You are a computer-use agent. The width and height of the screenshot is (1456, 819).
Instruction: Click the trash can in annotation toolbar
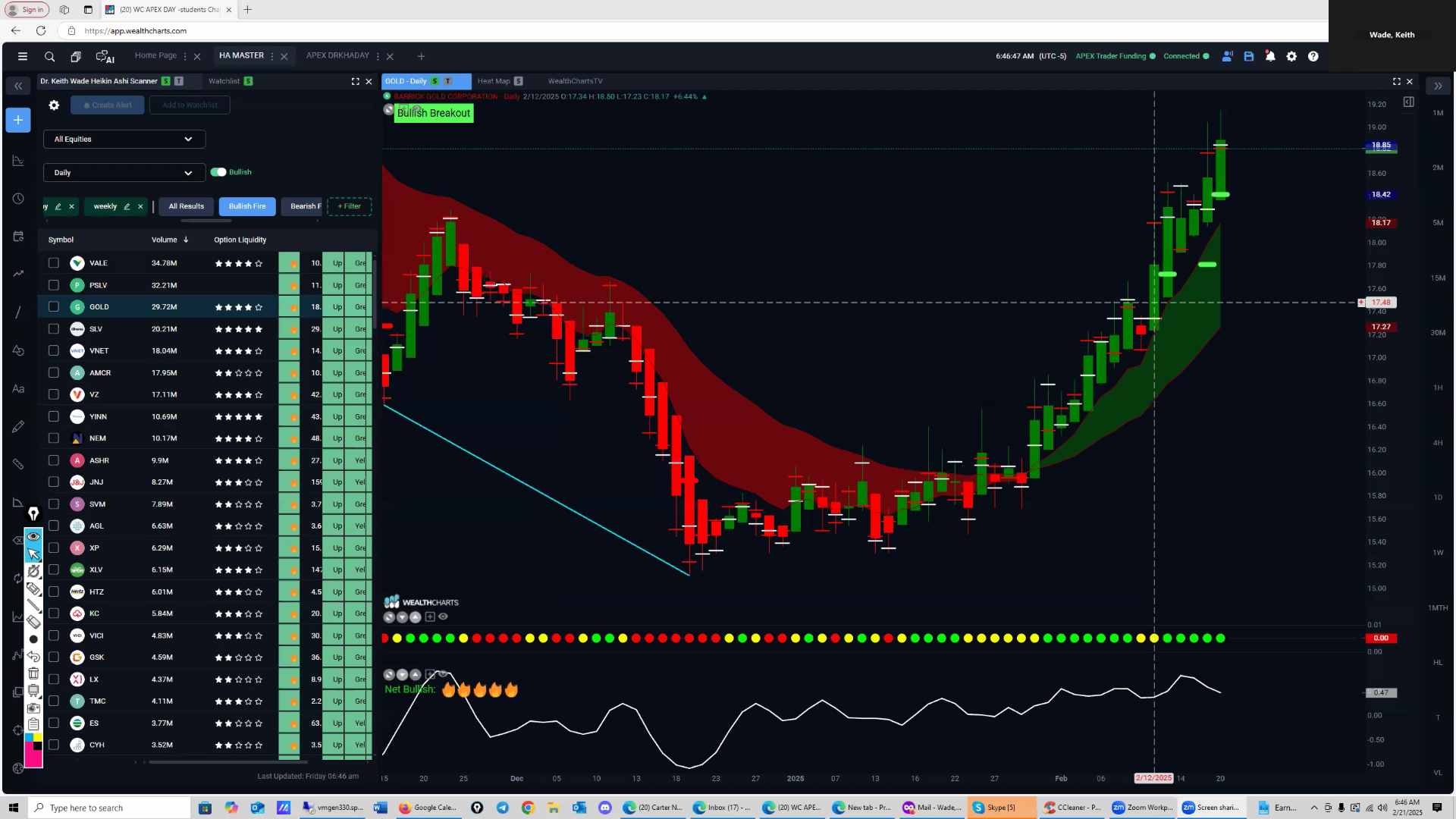33,673
